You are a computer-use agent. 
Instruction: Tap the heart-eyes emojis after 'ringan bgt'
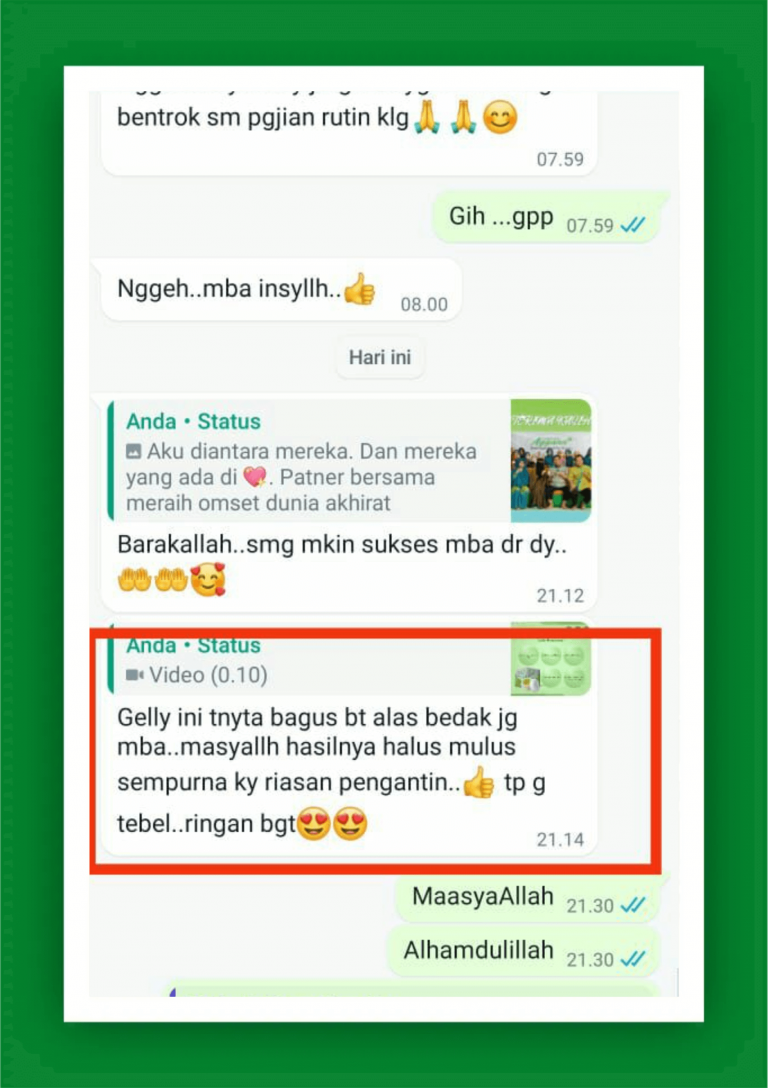(x=332, y=824)
